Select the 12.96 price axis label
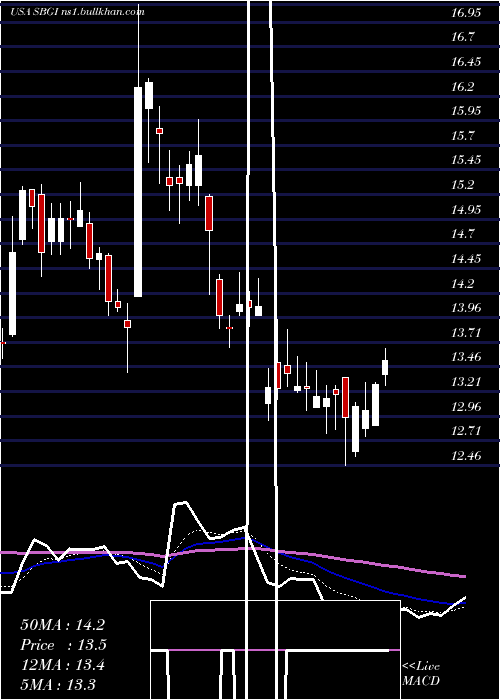 pos(466,406)
